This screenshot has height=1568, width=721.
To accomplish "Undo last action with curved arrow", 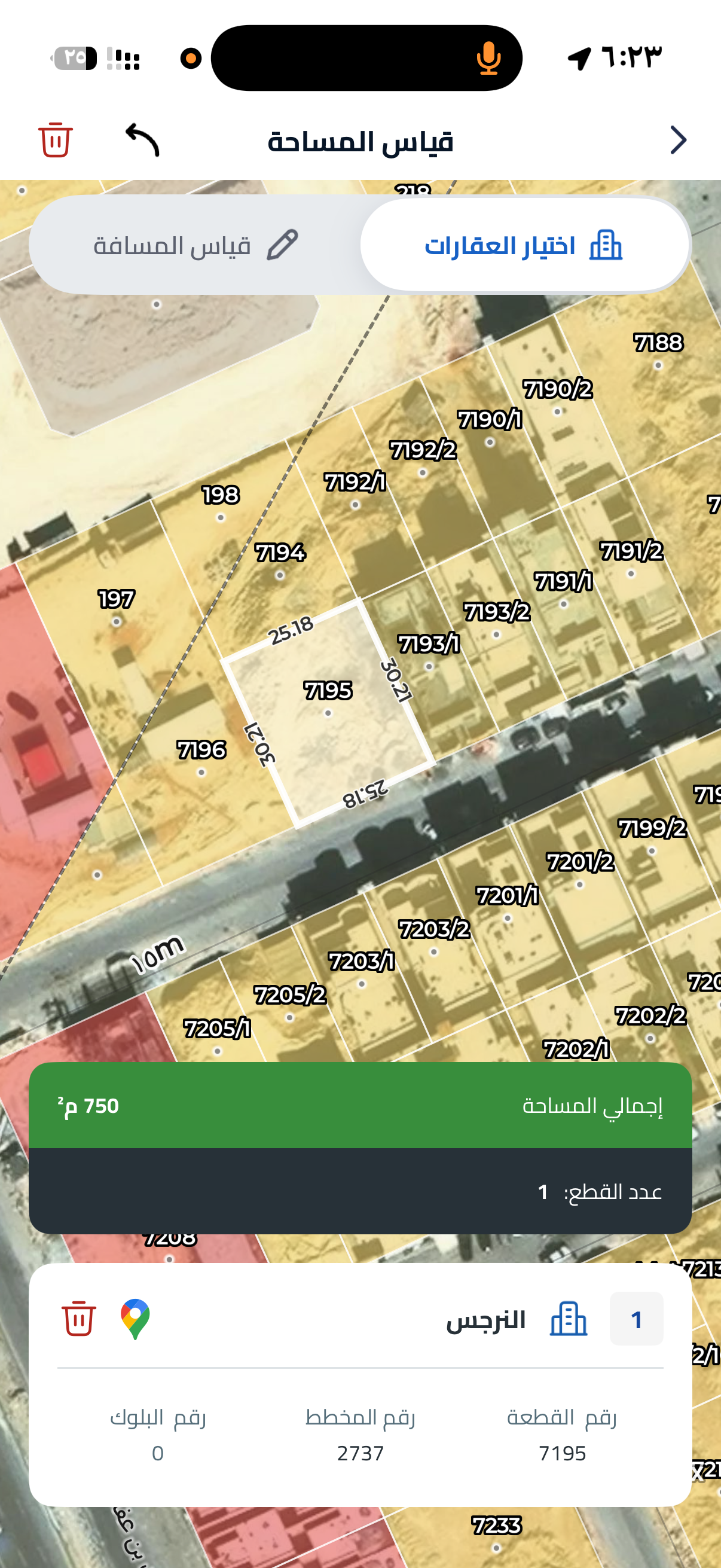I will click(142, 140).
